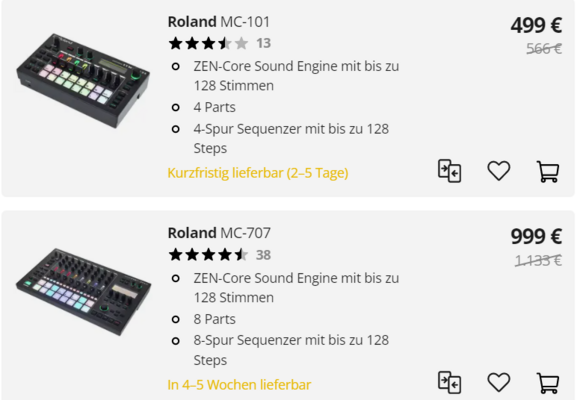
Task: Open star rating of MC-101
Action: (x=208, y=43)
